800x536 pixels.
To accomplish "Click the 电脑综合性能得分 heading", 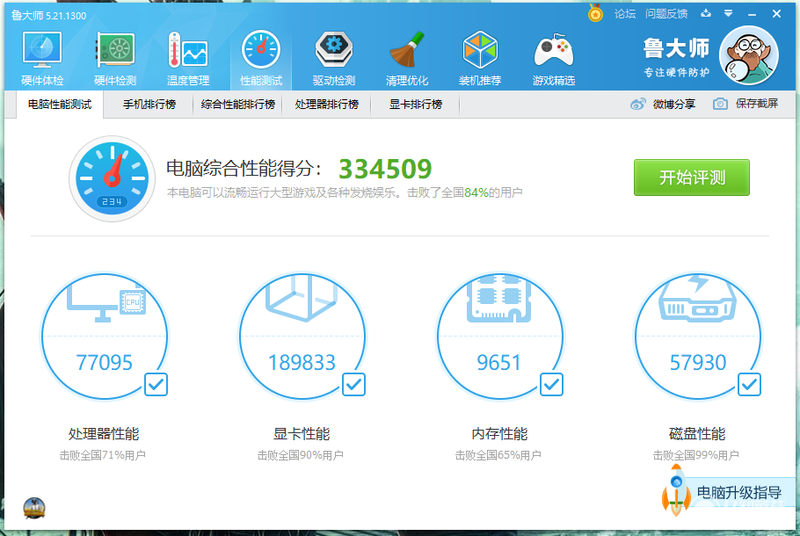I will point(244,169).
